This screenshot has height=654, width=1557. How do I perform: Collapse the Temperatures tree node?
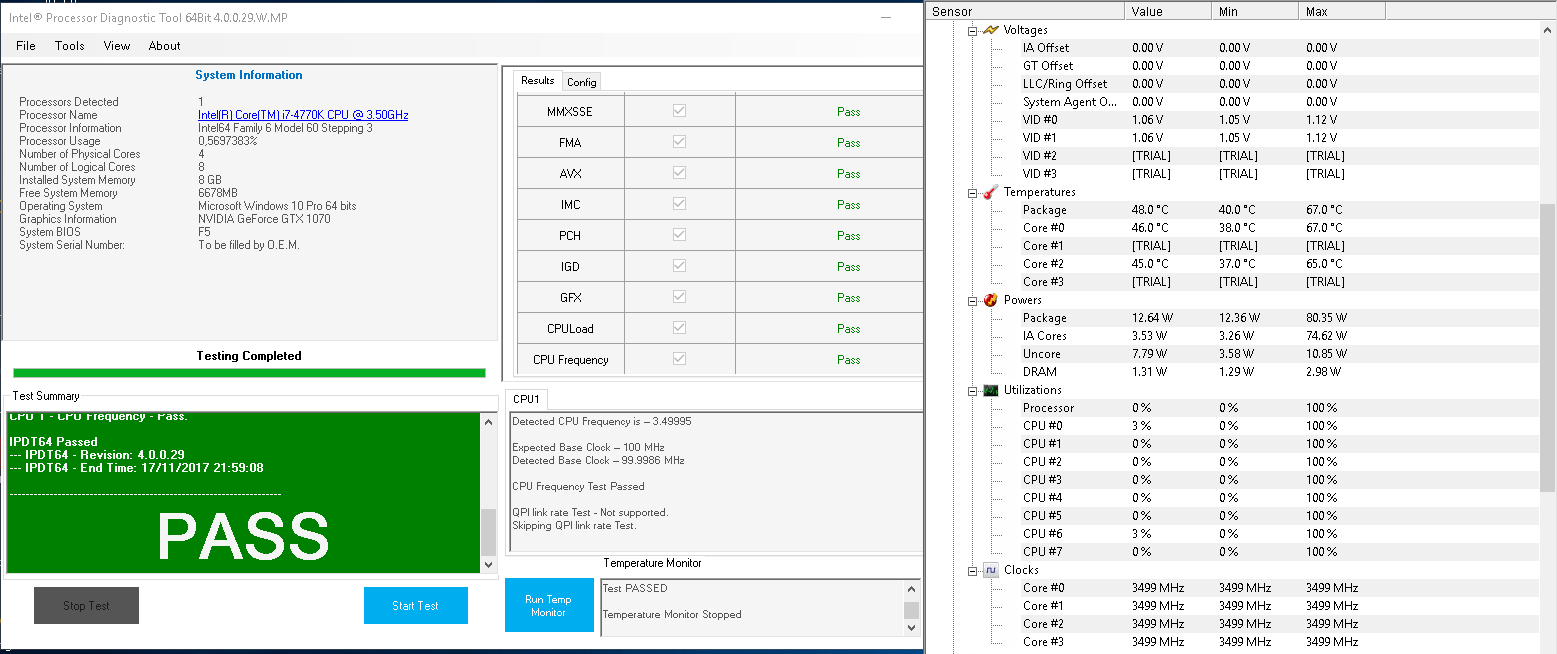972,192
